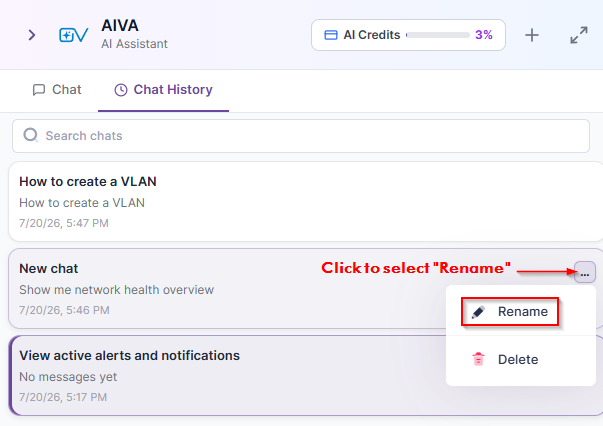Select the Chat History tab
This screenshot has height=426, width=603.
tap(163, 90)
